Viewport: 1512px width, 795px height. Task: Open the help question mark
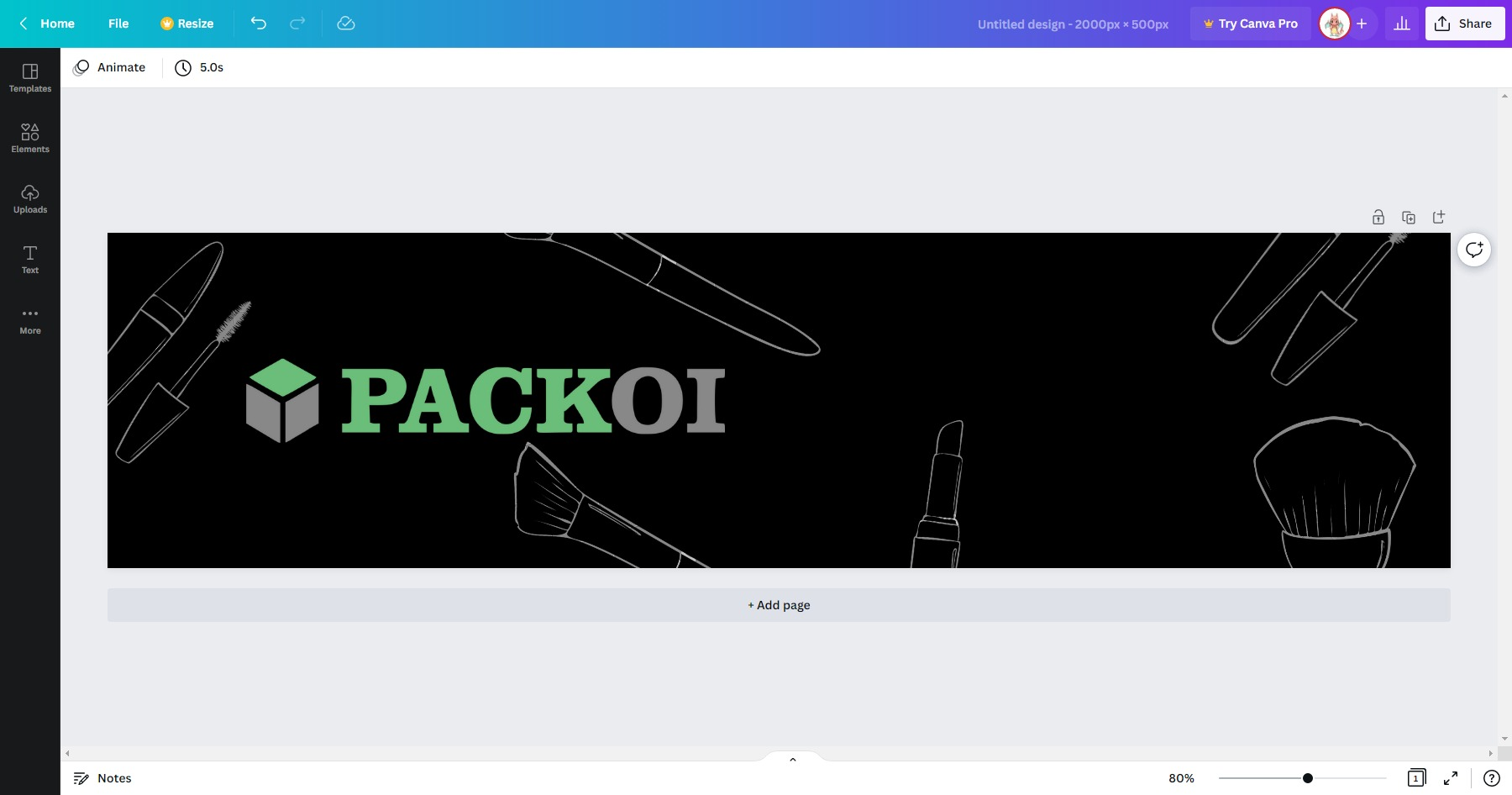coord(1492,778)
